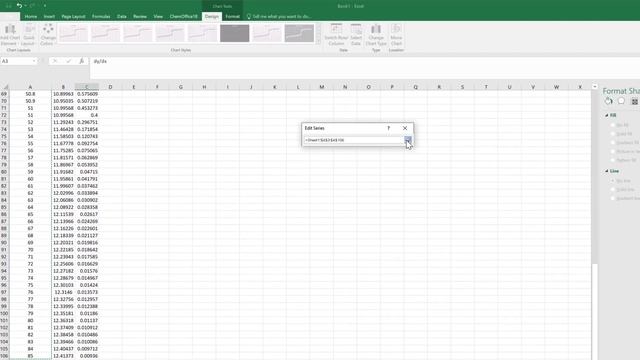Collapse the Fill section in Format pane
The height and width of the screenshot is (360, 640).
point(607,116)
